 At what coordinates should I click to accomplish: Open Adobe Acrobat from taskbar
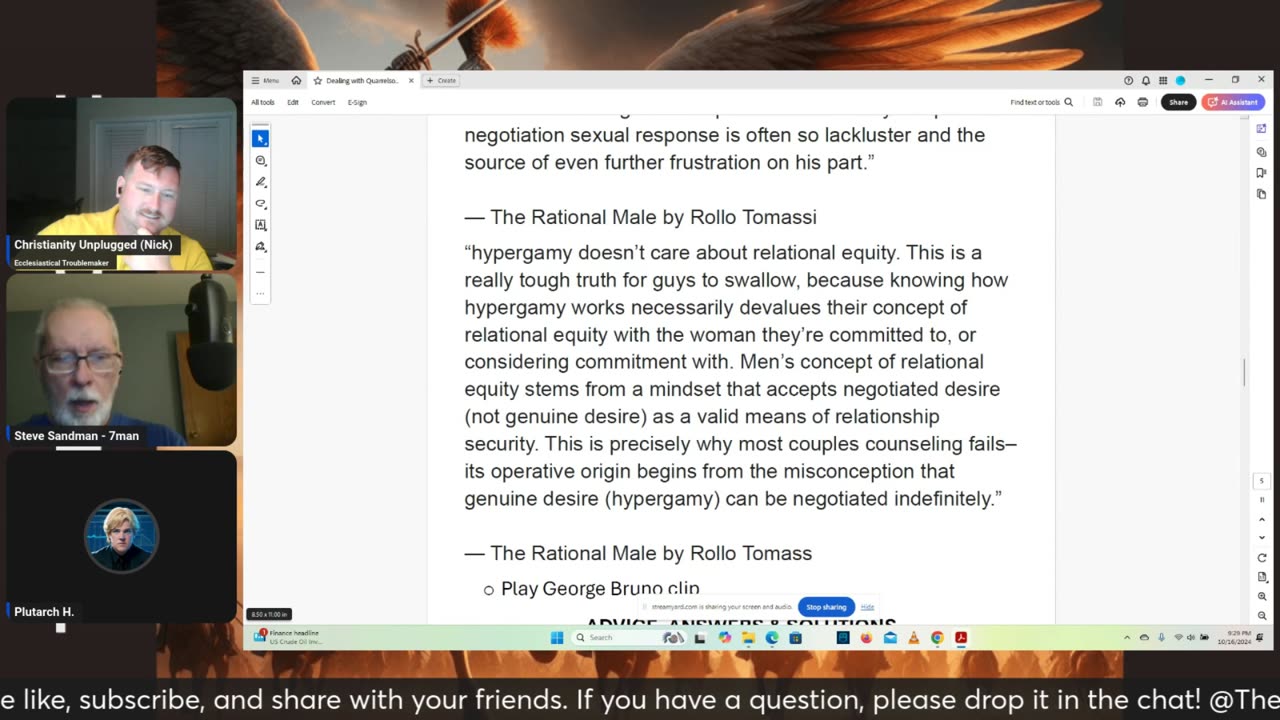click(x=961, y=638)
